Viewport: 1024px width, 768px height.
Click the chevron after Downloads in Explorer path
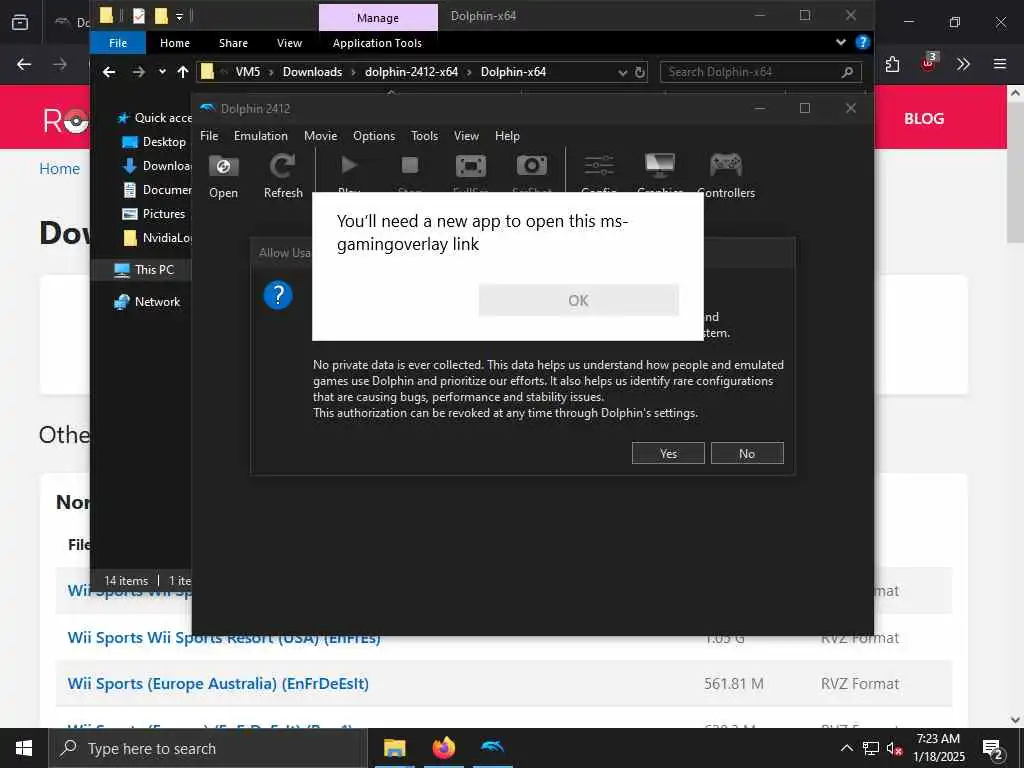(x=353, y=72)
